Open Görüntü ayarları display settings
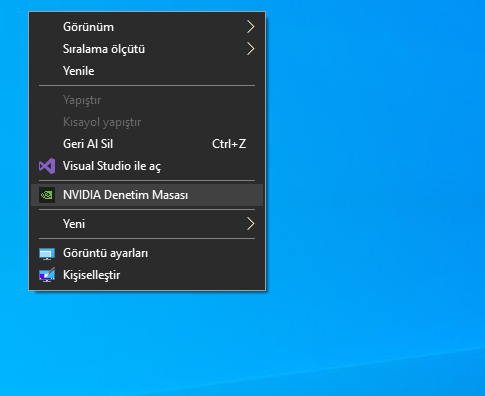The height and width of the screenshot is (396, 485). pyautogui.click(x=147, y=253)
